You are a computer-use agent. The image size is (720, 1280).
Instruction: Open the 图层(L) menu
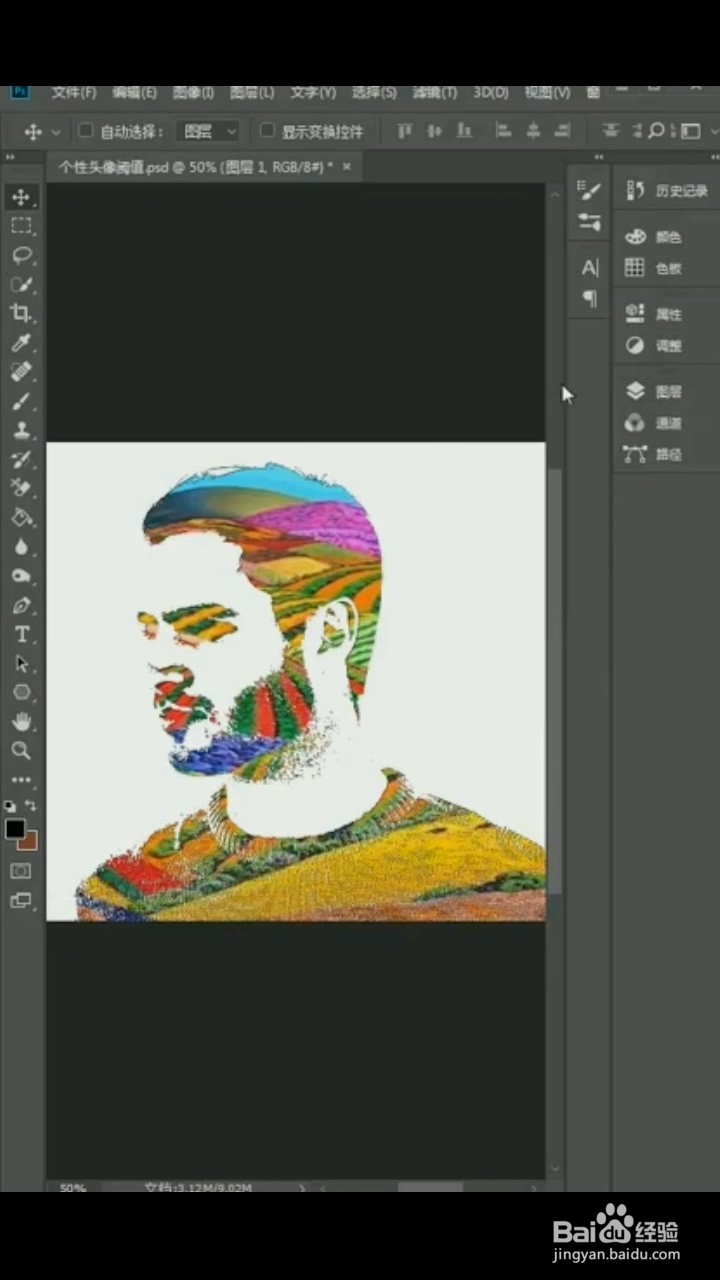pyautogui.click(x=252, y=92)
